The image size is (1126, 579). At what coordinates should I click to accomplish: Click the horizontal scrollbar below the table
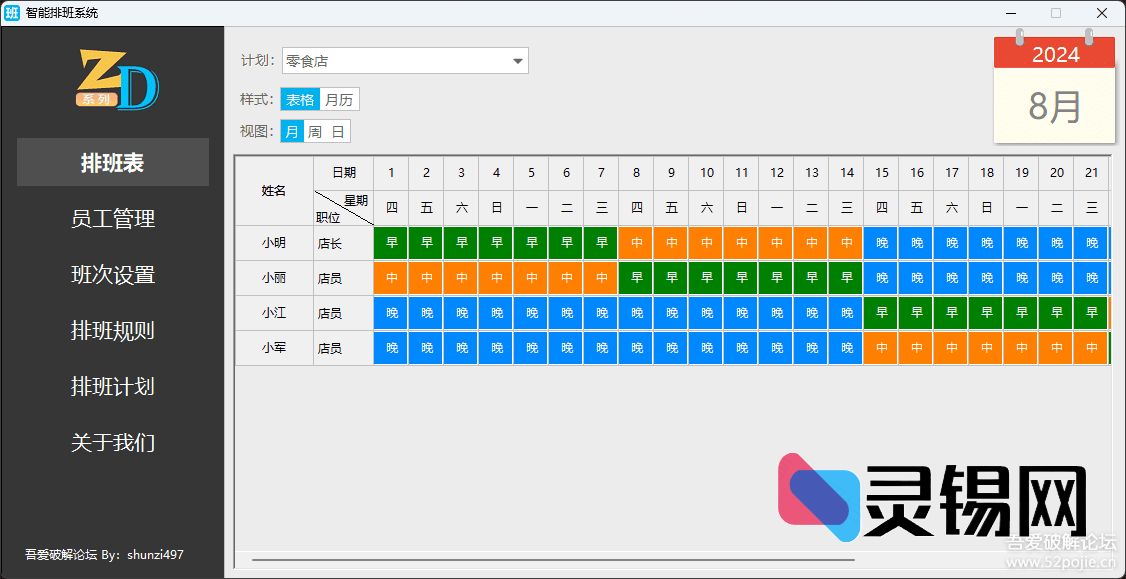pos(552,560)
